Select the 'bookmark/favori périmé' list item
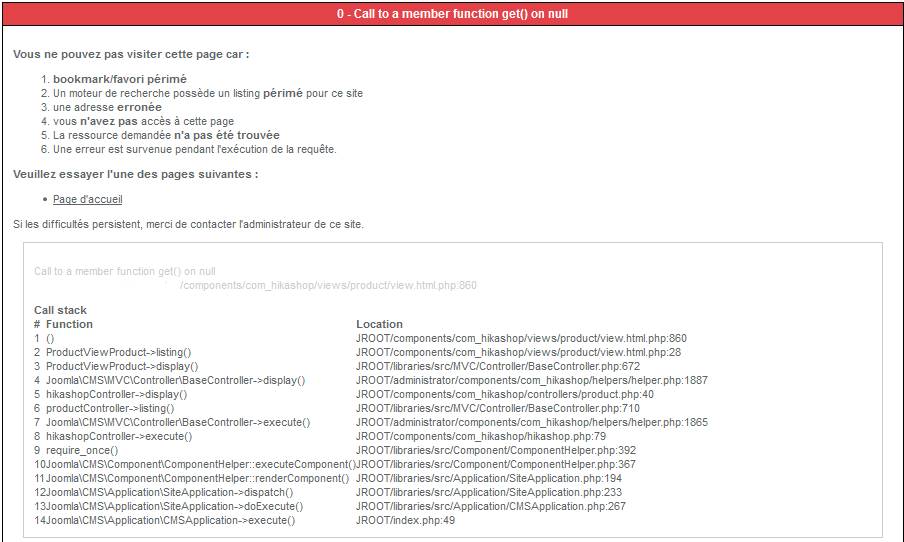 pyautogui.click(x=120, y=79)
